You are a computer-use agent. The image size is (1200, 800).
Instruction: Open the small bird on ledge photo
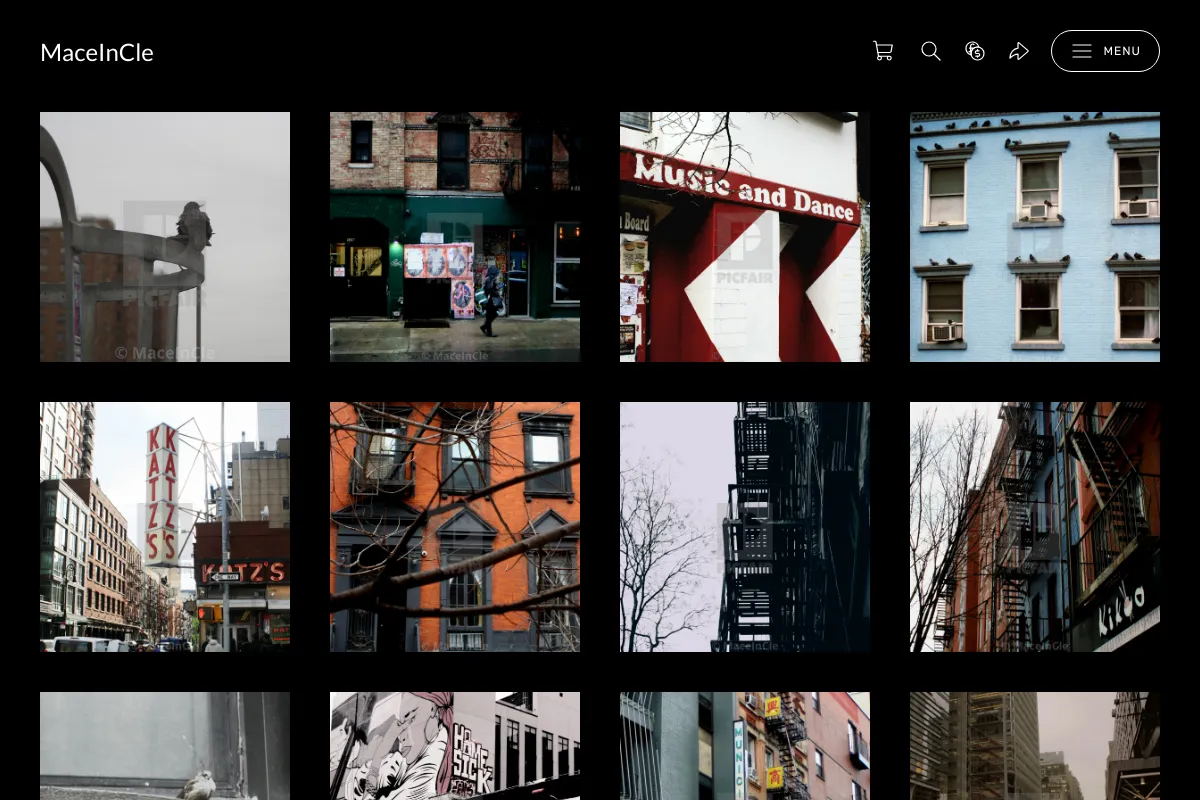click(x=165, y=746)
